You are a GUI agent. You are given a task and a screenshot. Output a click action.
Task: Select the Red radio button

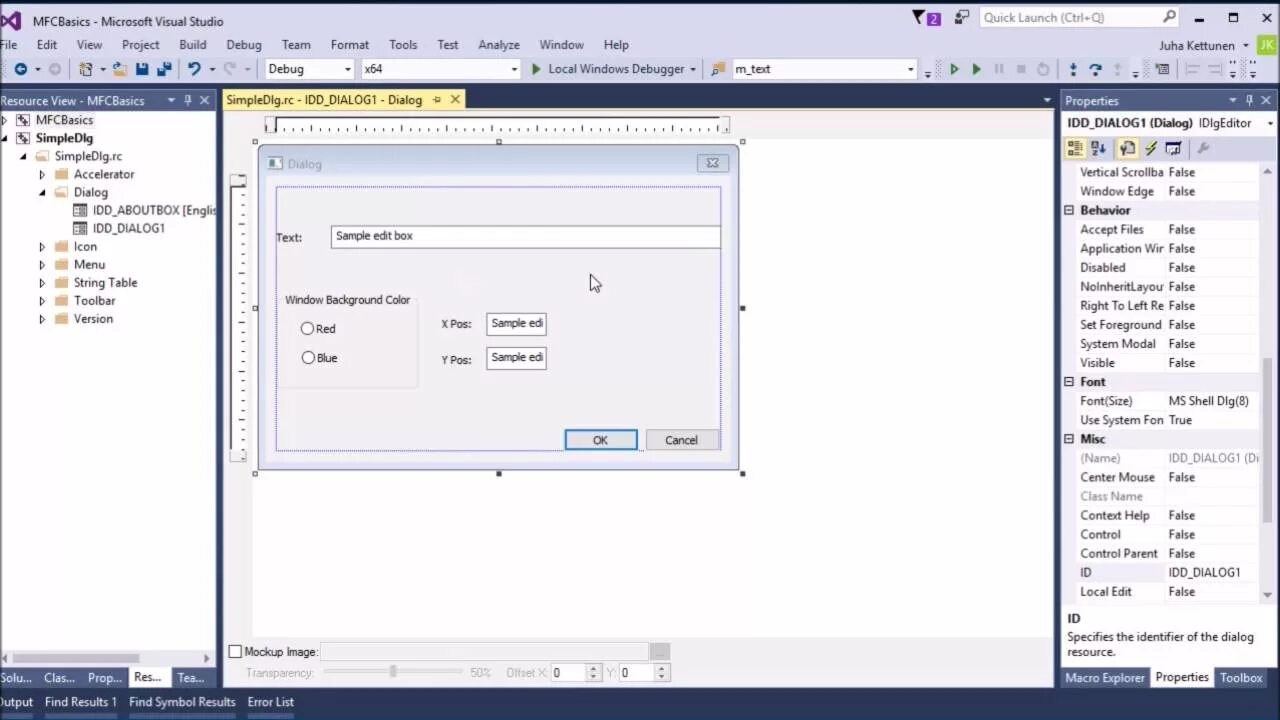point(308,328)
